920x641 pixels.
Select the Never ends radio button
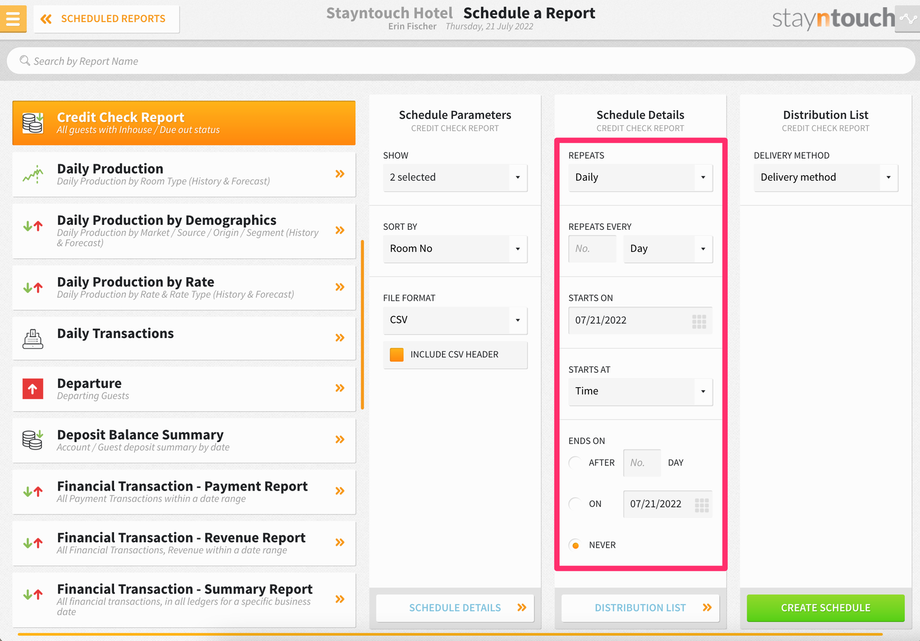click(575, 545)
